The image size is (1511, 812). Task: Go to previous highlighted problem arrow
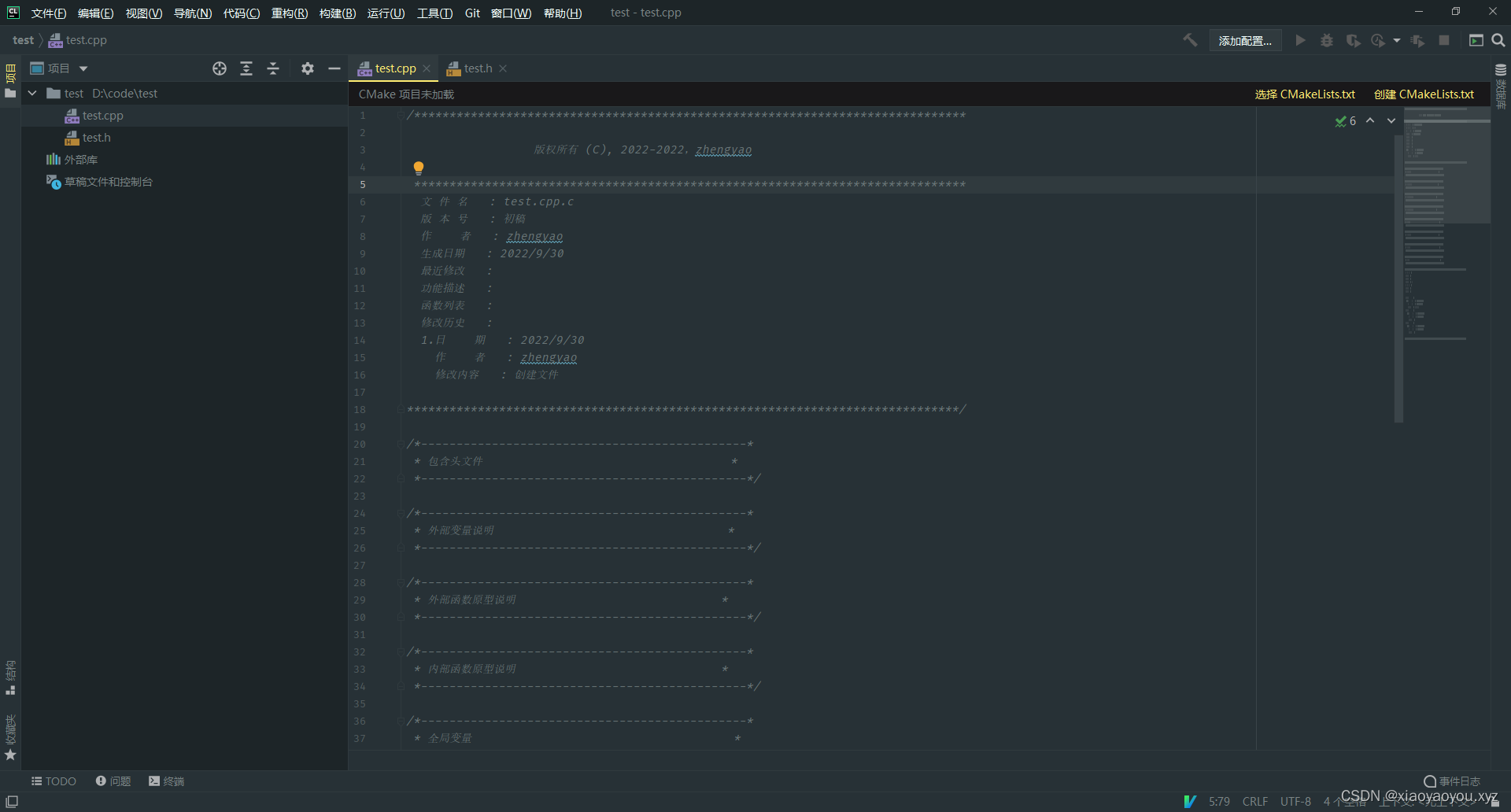click(1370, 120)
